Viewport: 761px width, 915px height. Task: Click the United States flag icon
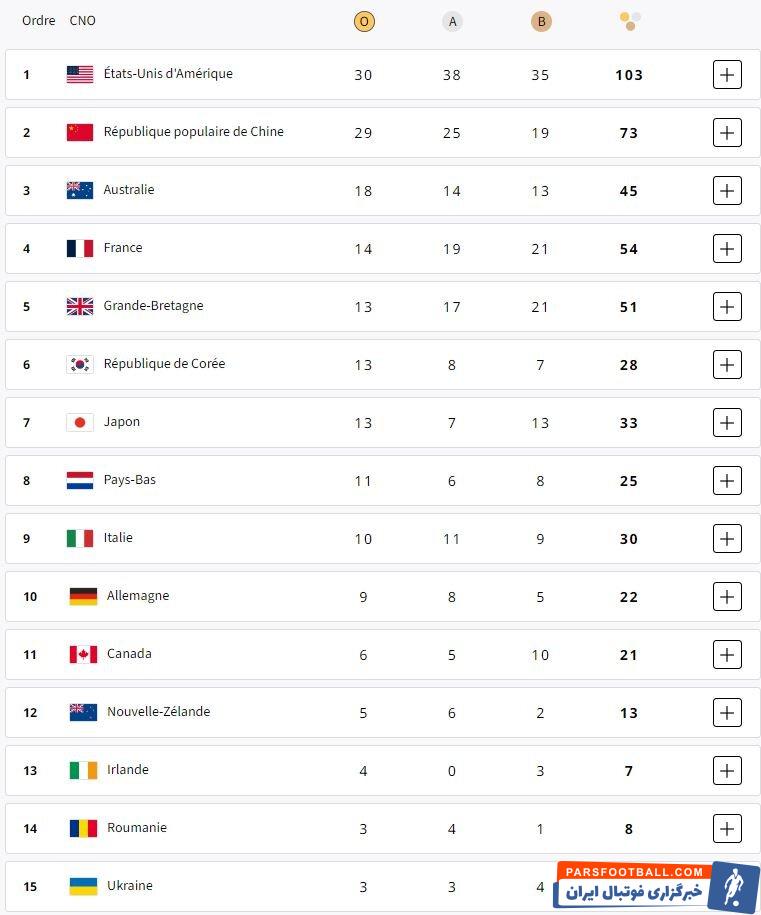click(x=80, y=74)
